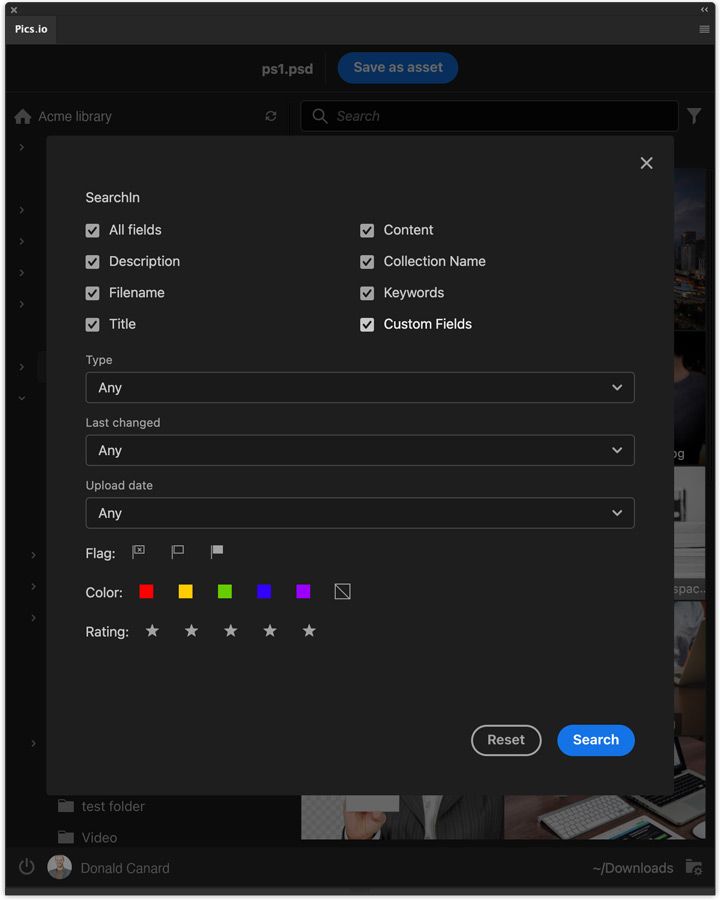The height and width of the screenshot is (900, 720).
Task: Select the Pics.io panel tab
Action: (x=31, y=29)
